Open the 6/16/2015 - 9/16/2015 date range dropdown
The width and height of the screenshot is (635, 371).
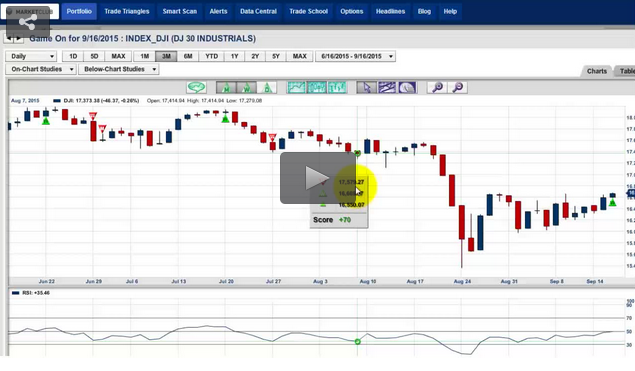pyautogui.click(x=355, y=56)
